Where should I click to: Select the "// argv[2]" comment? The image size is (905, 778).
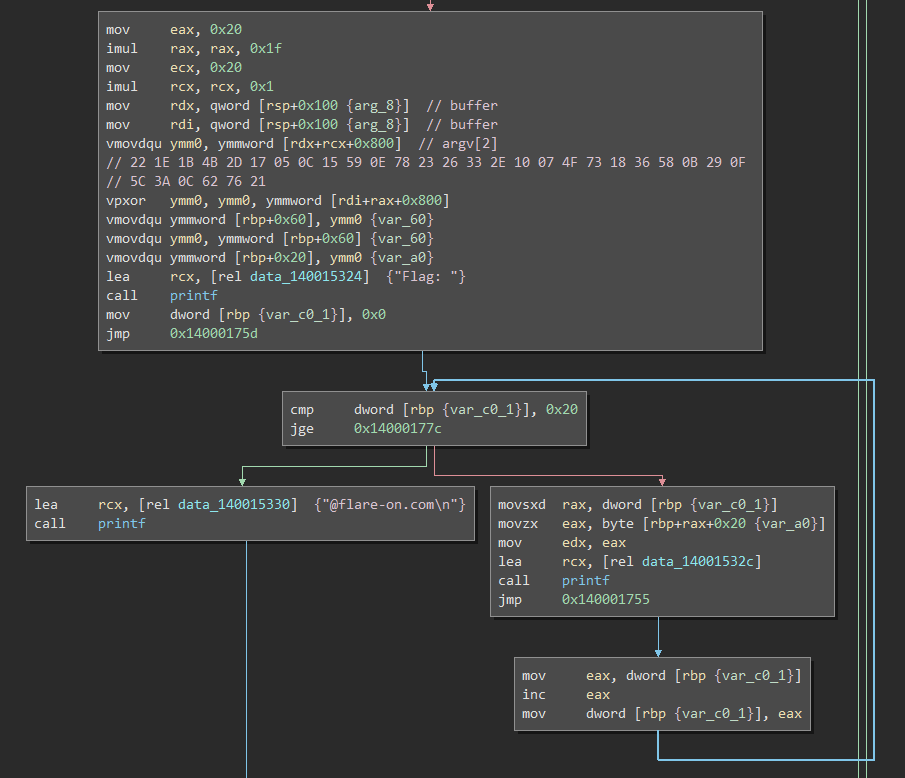point(458,143)
